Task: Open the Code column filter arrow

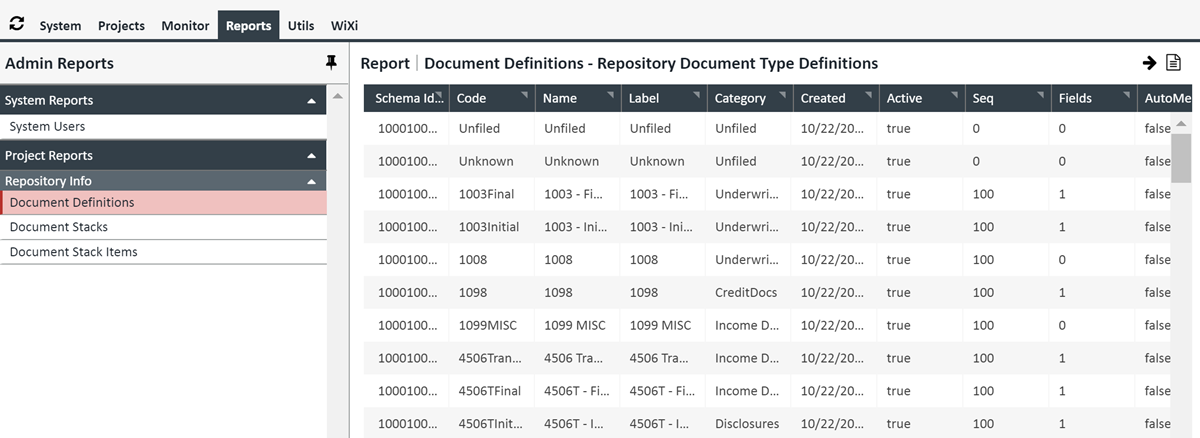Action: pyautogui.click(x=525, y=94)
